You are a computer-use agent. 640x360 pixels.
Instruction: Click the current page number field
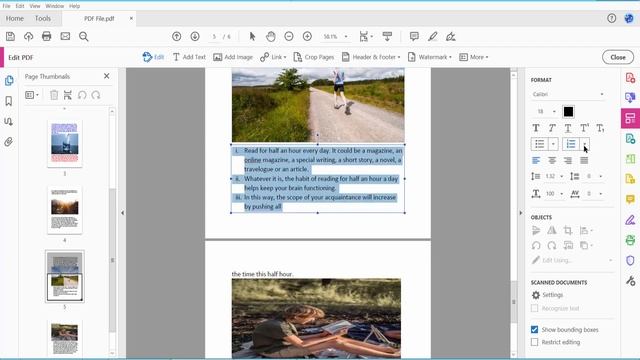214,37
